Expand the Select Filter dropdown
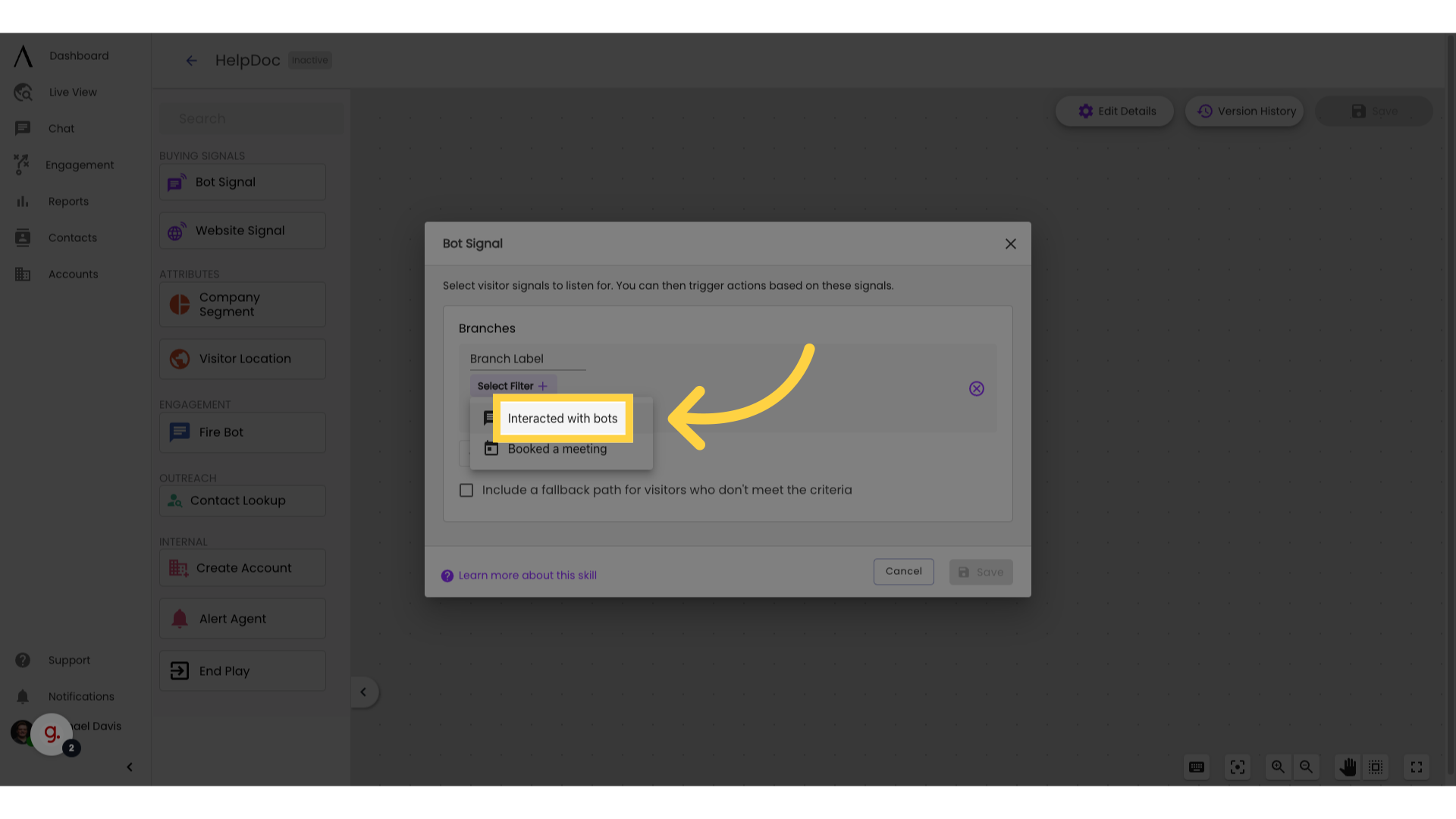The image size is (1456, 819). tap(512, 385)
